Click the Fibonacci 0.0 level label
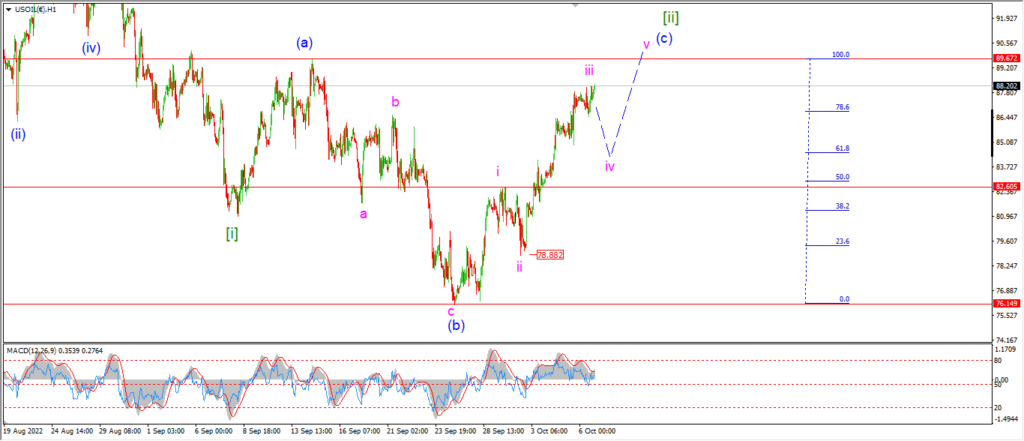1024x441 pixels. (844, 299)
